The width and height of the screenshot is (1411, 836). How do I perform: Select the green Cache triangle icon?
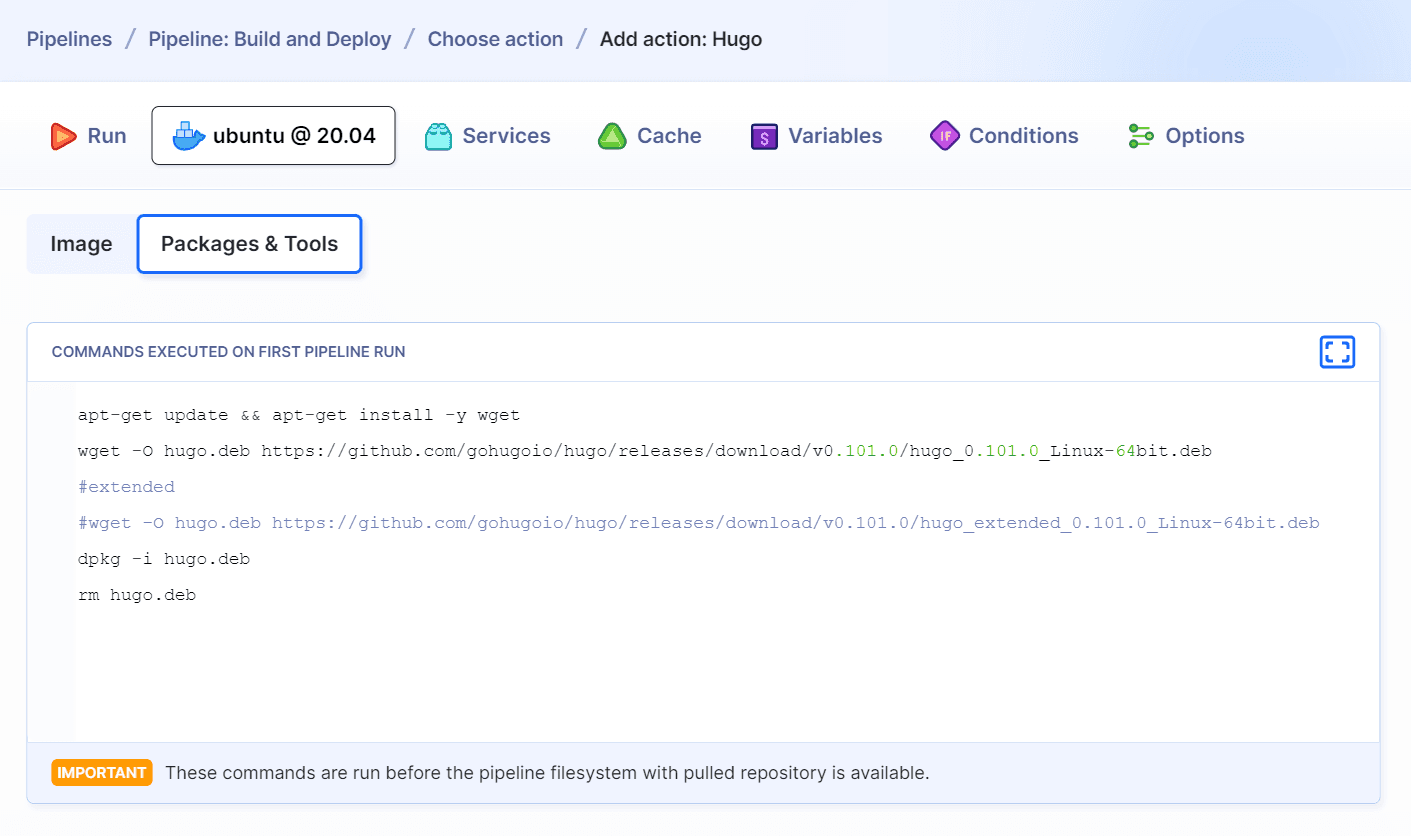click(611, 135)
